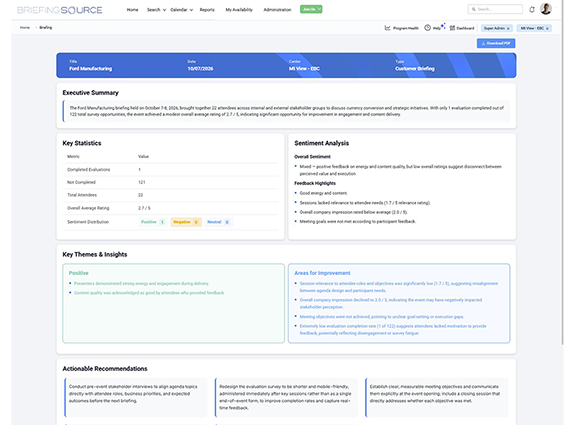Viewport: 575px width, 425px height.
Task: Click the 'Establish clear, measurable meeting objectives' card
Action: point(436,397)
